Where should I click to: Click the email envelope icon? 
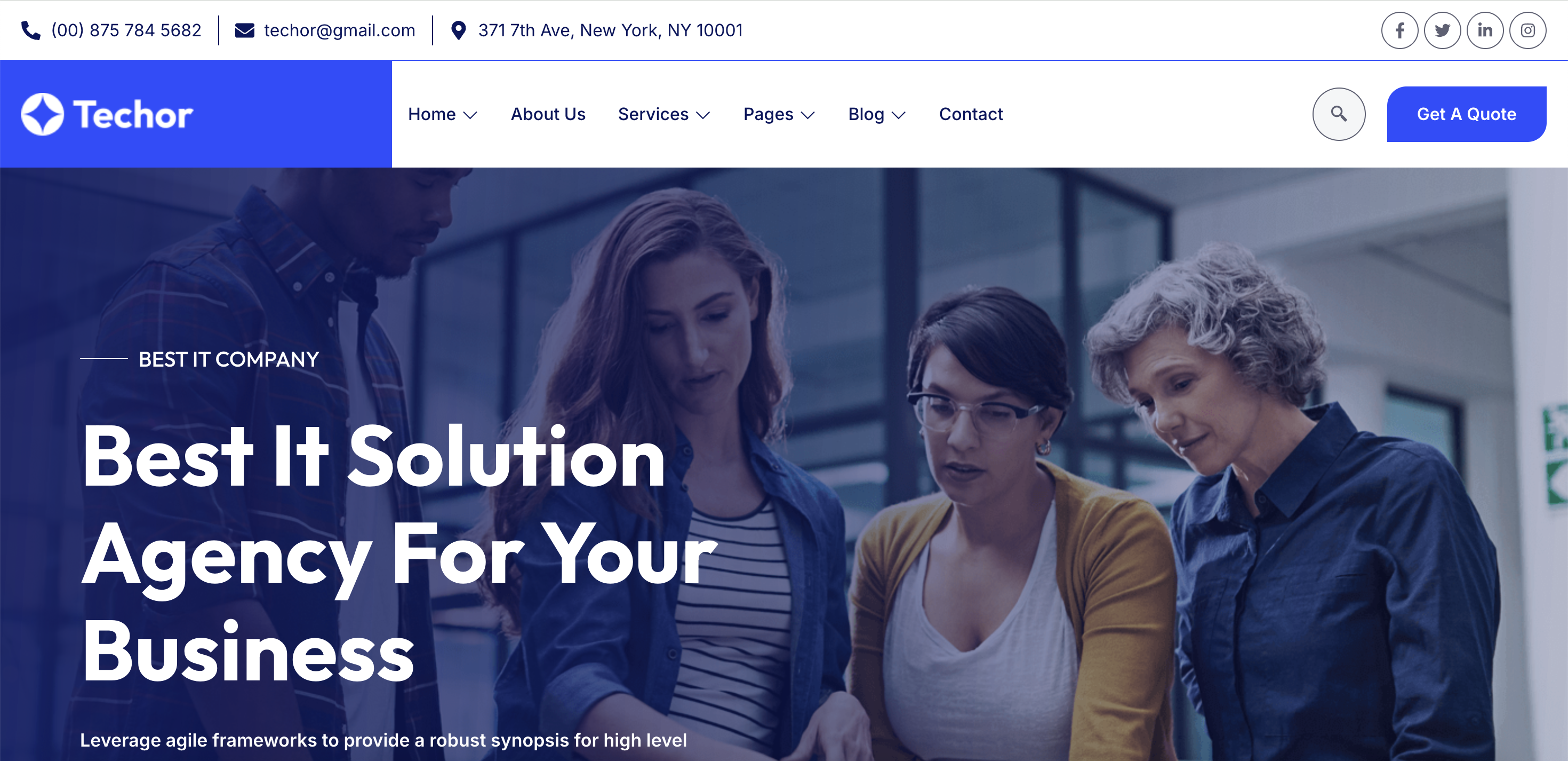pos(245,30)
